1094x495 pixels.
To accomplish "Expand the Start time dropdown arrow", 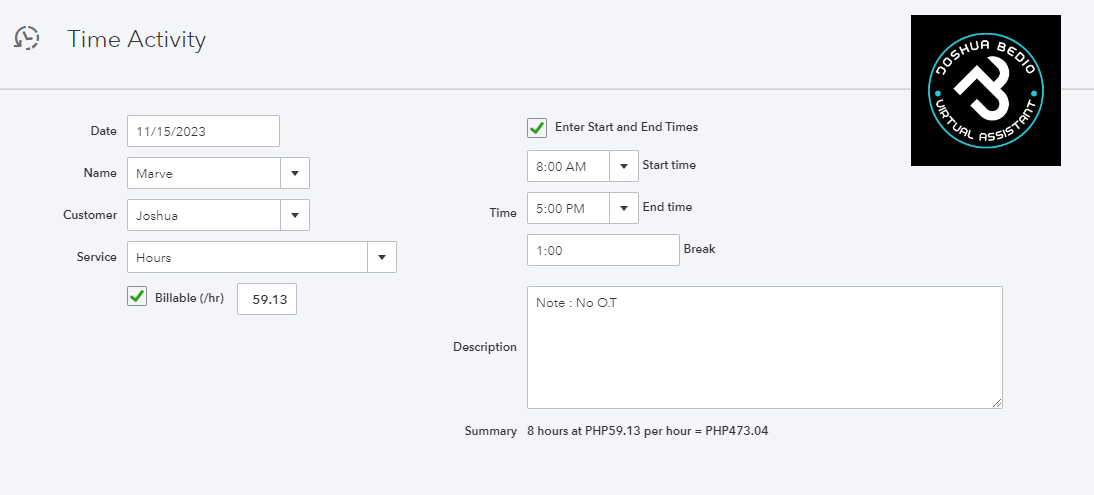I will (624, 166).
